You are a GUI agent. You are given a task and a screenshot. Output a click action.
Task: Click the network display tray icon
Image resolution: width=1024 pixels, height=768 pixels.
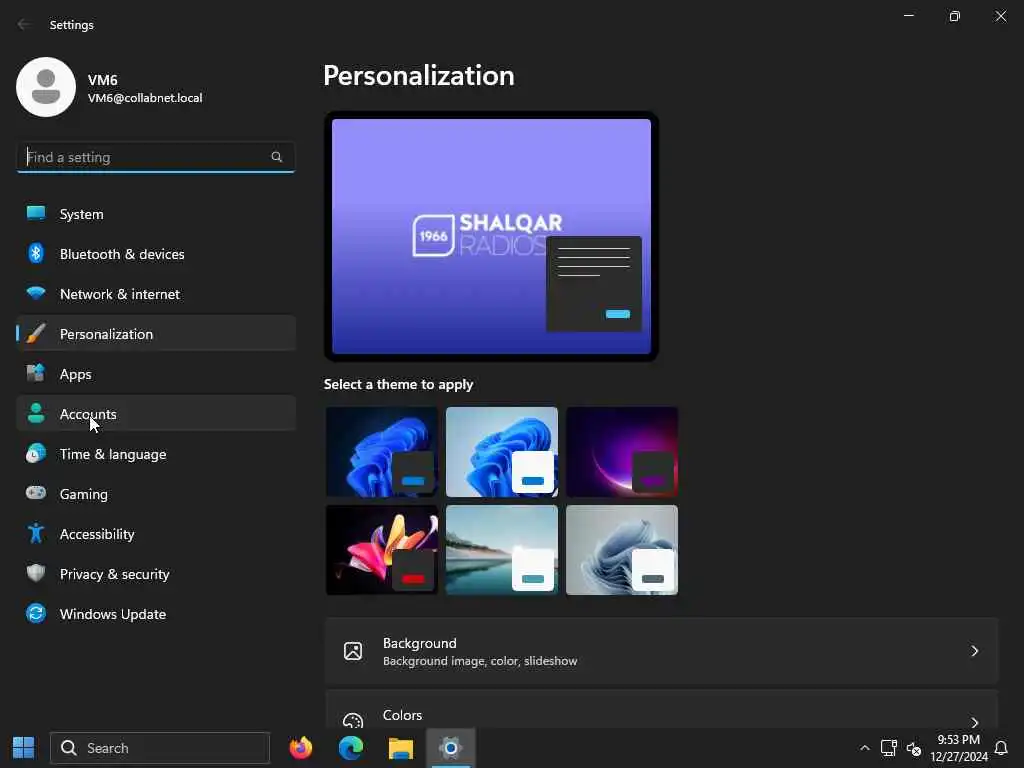889,748
